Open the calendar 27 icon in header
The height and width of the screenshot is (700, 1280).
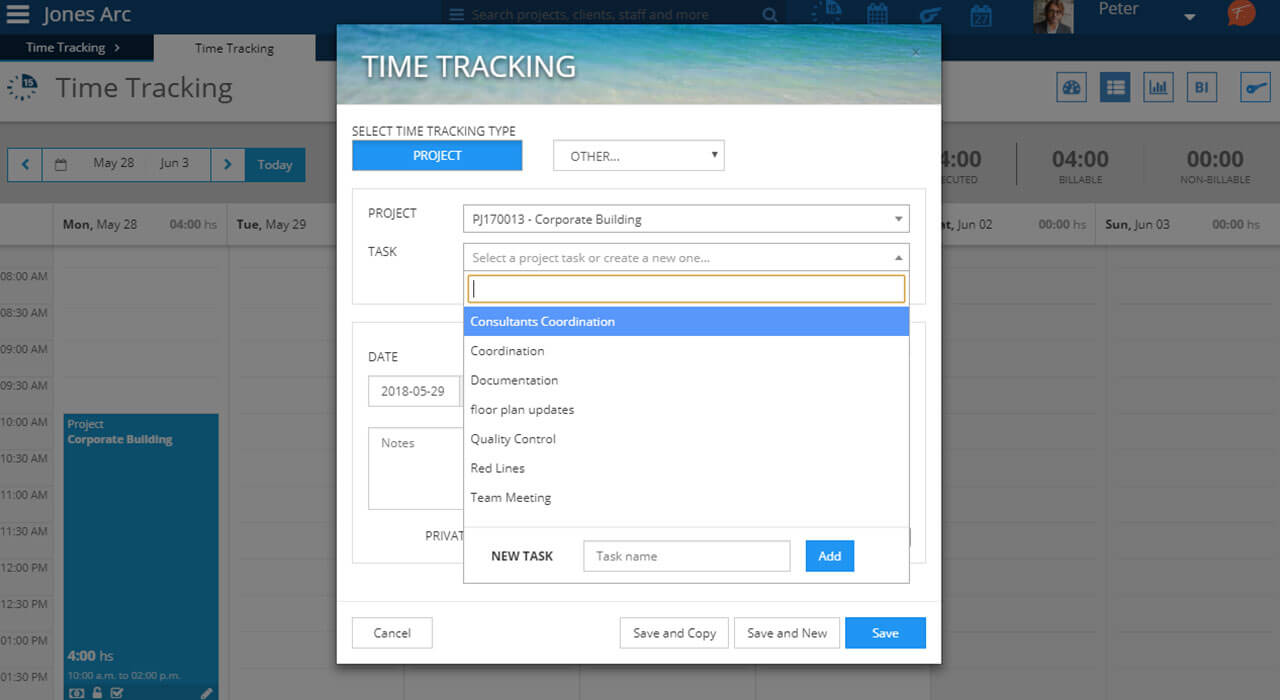981,16
